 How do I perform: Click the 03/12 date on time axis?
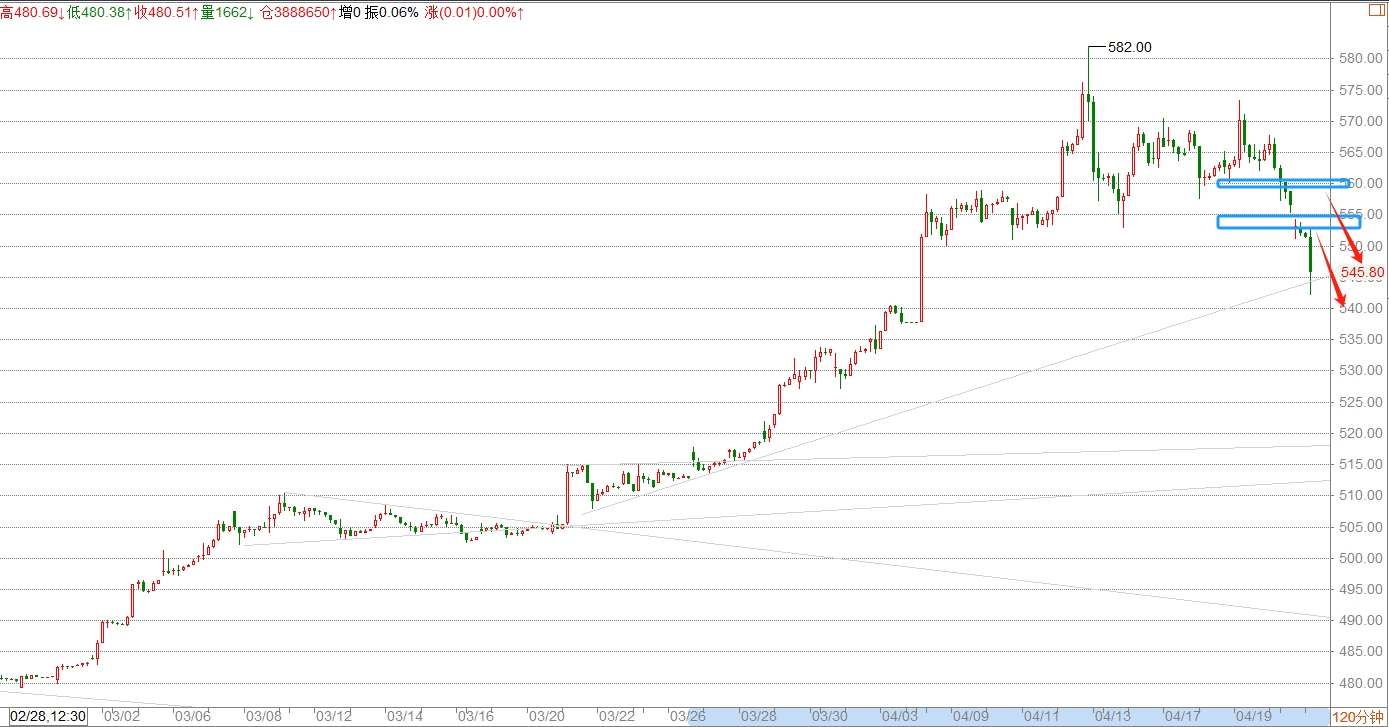[x=334, y=717]
